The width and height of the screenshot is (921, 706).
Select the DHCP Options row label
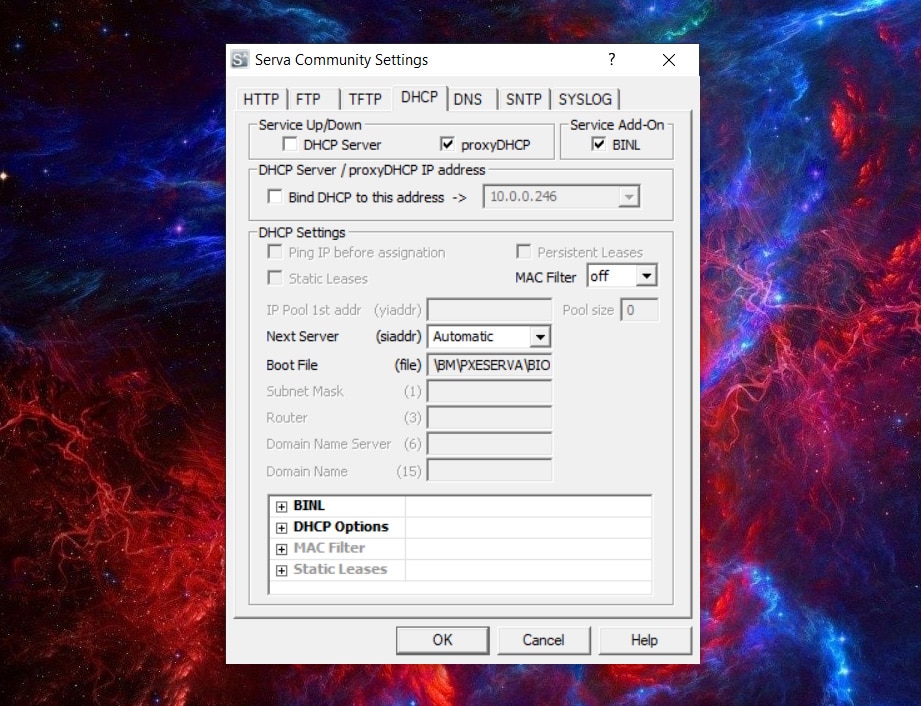click(341, 527)
